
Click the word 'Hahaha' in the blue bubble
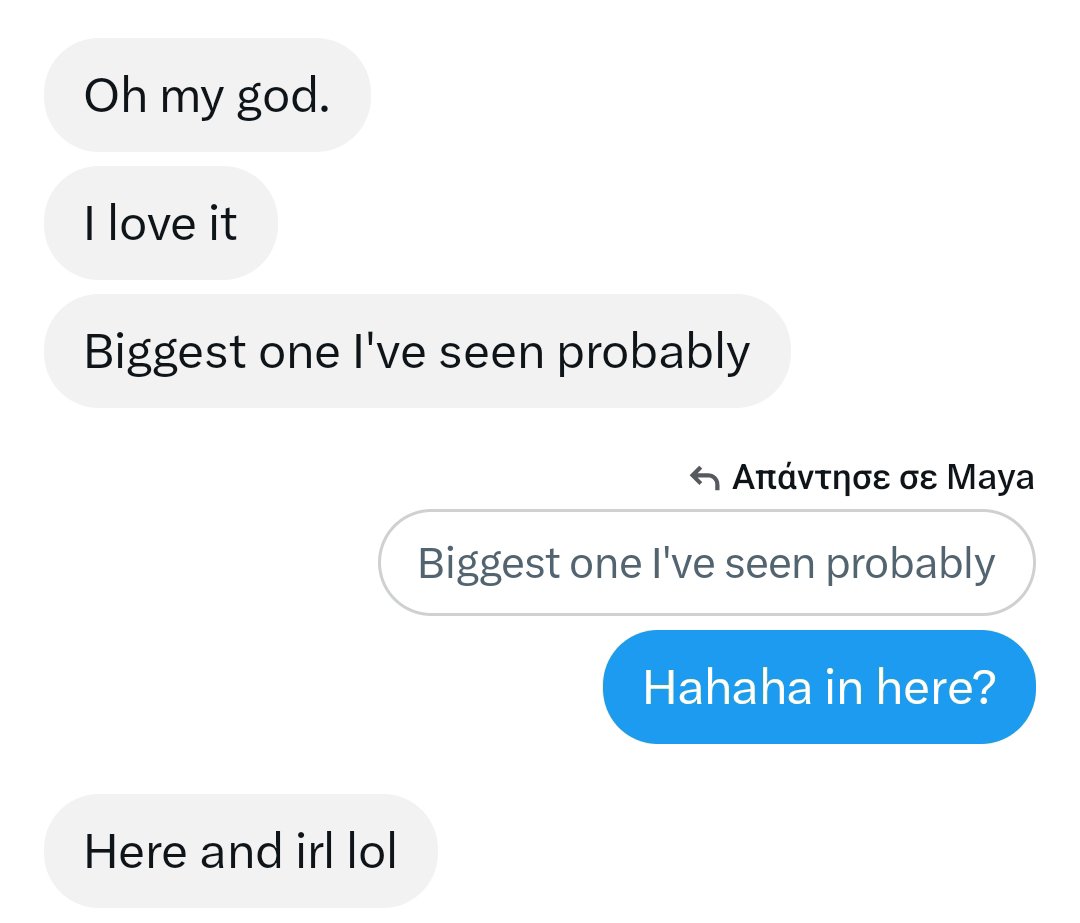tap(727, 687)
